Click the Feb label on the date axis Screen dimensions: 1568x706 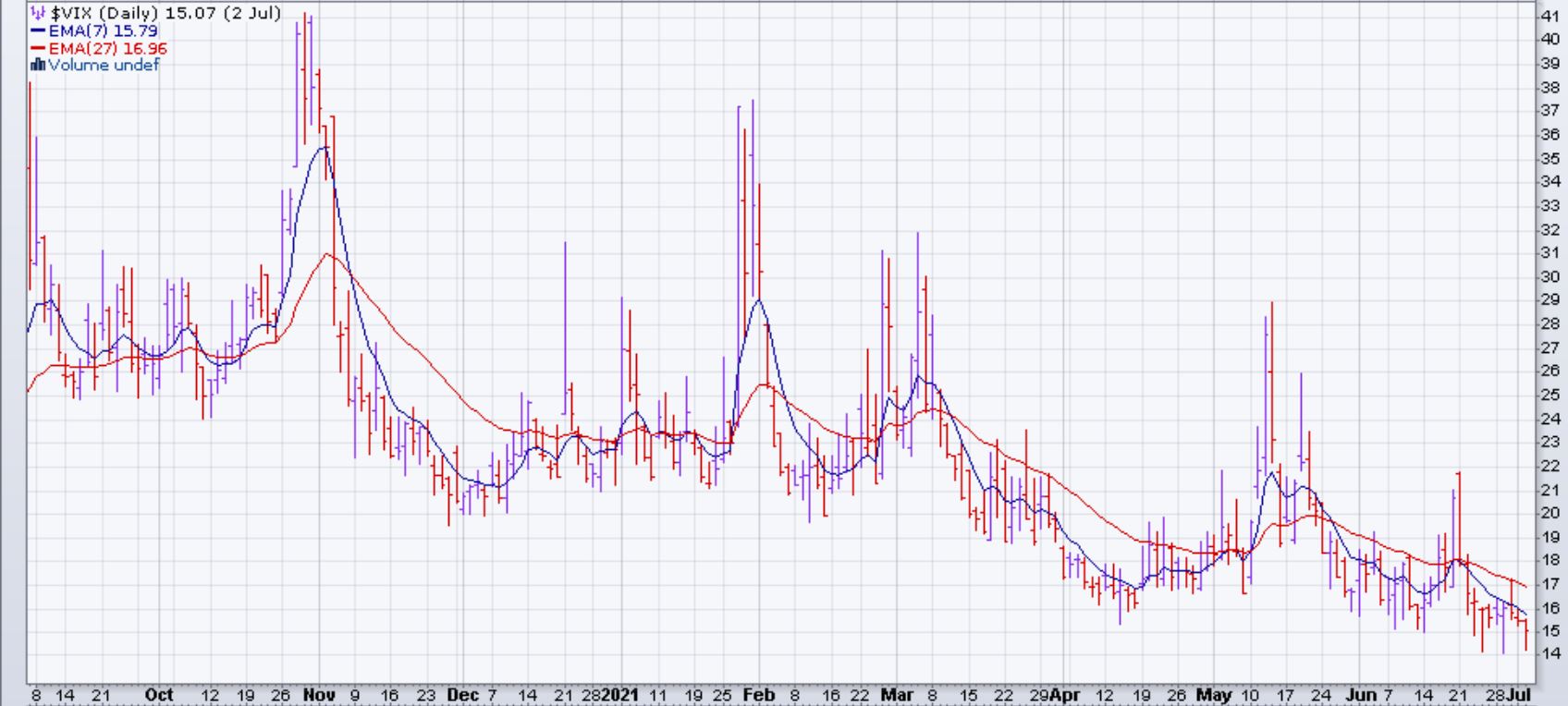coord(757,695)
